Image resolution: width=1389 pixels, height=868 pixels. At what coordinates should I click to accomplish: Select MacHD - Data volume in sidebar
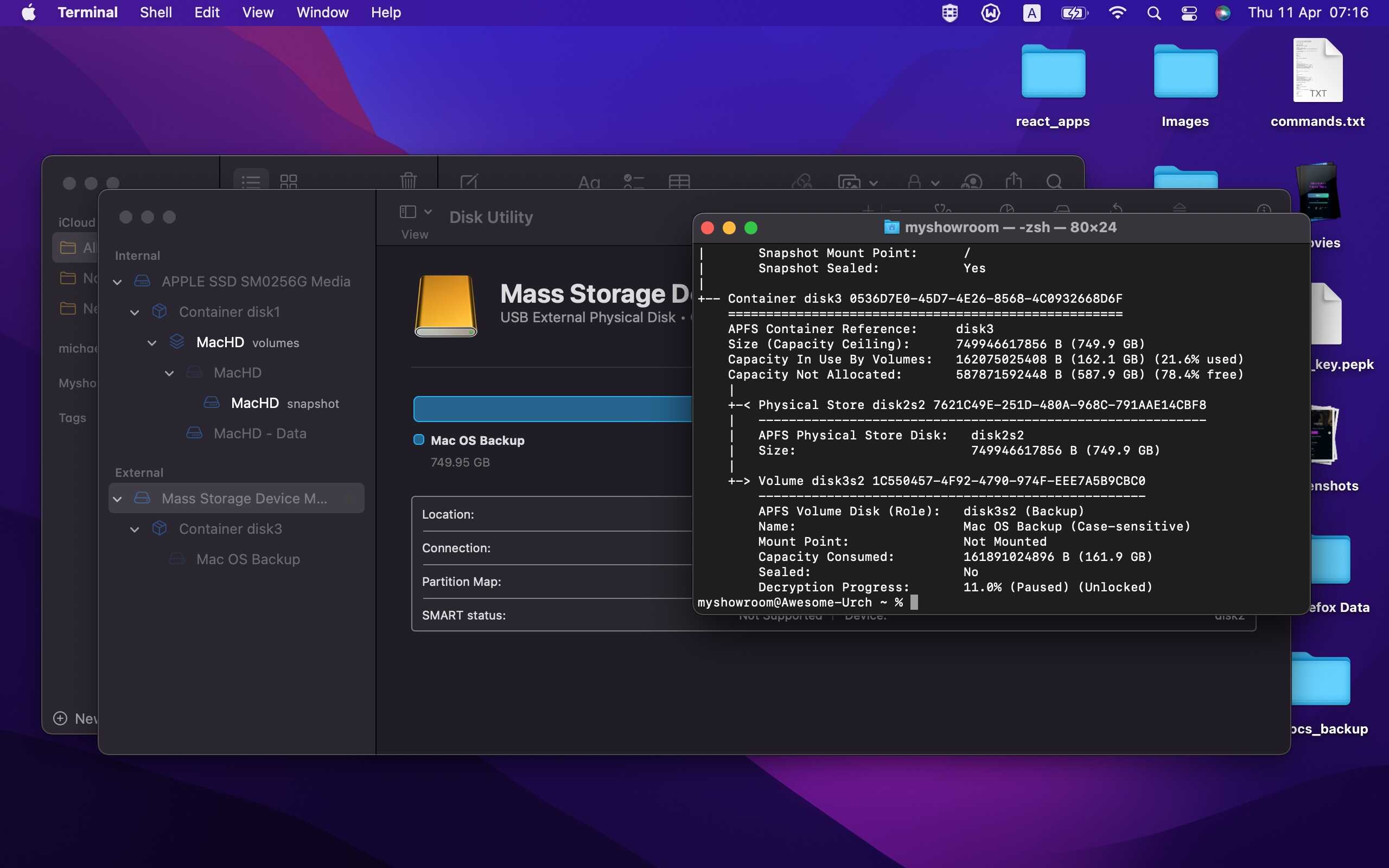[x=237, y=433]
